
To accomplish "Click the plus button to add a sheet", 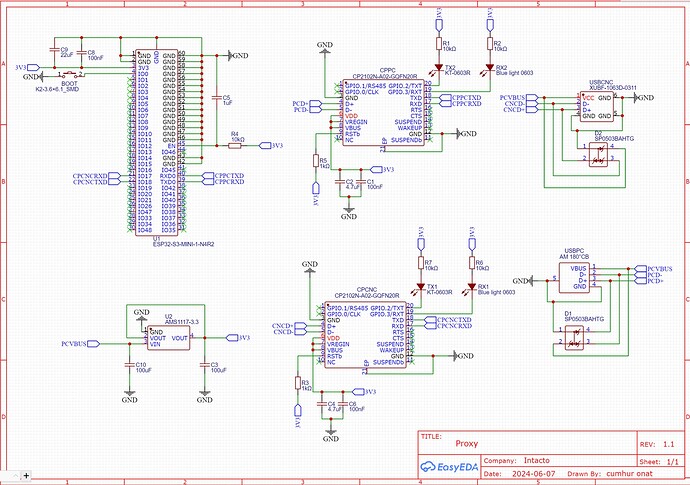I will coord(26,475).
